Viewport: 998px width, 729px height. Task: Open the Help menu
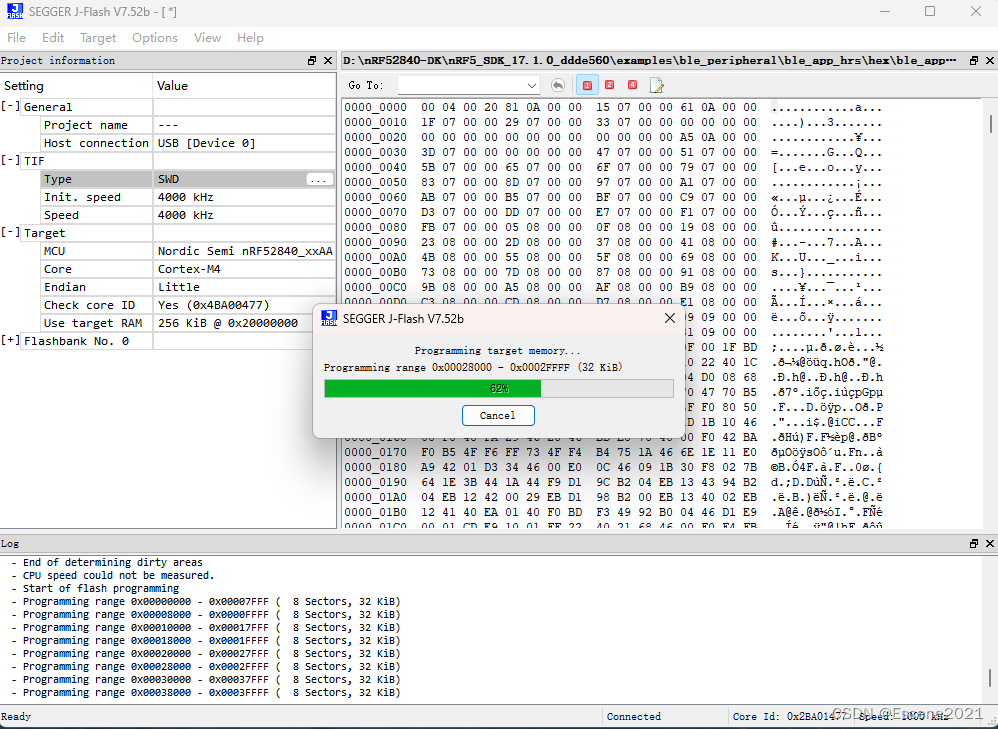pos(250,38)
